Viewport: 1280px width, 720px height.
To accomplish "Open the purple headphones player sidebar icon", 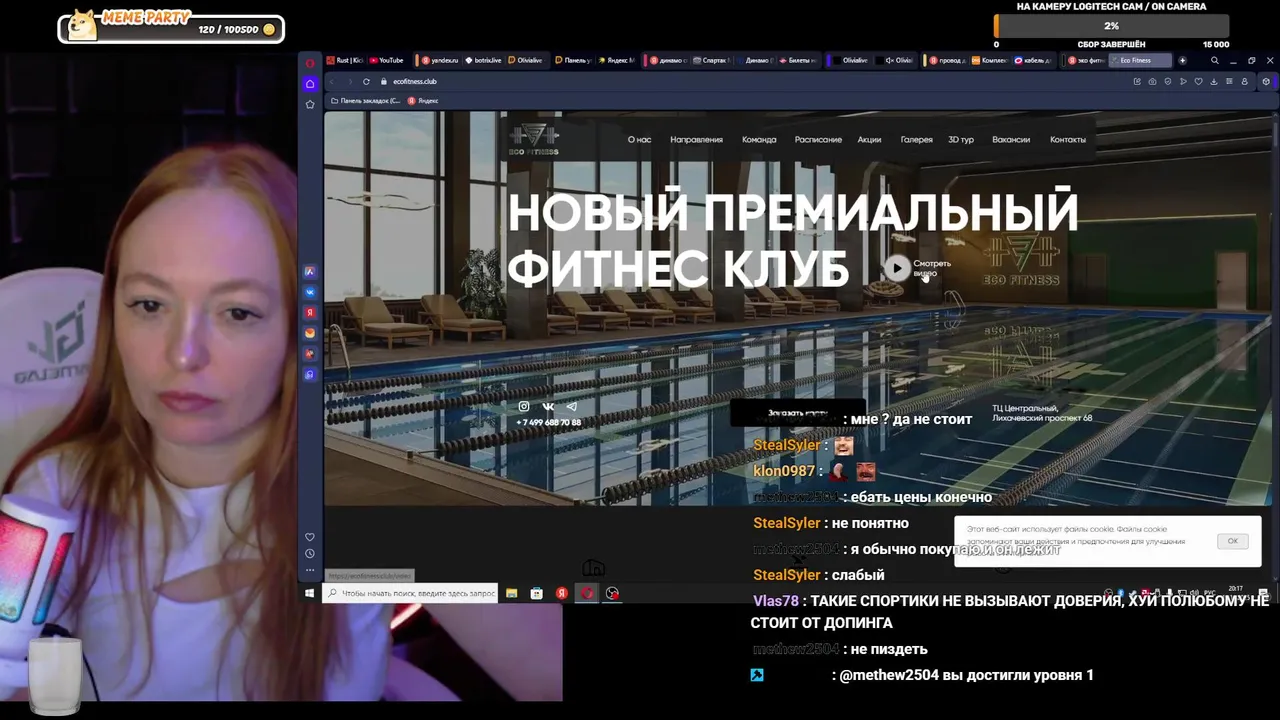I will pyautogui.click(x=310, y=374).
